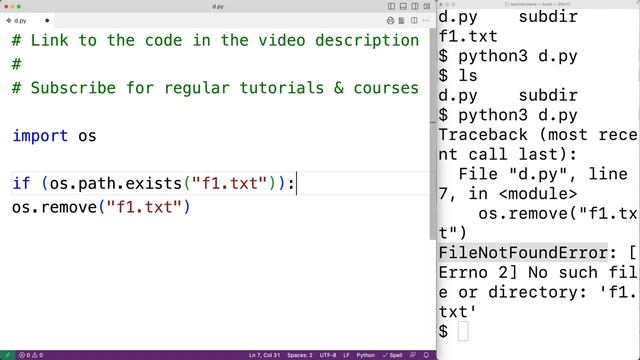The width and height of the screenshot is (640, 360).
Task: Click unsaved dot on d.py tab
Action: pos(47,20)
